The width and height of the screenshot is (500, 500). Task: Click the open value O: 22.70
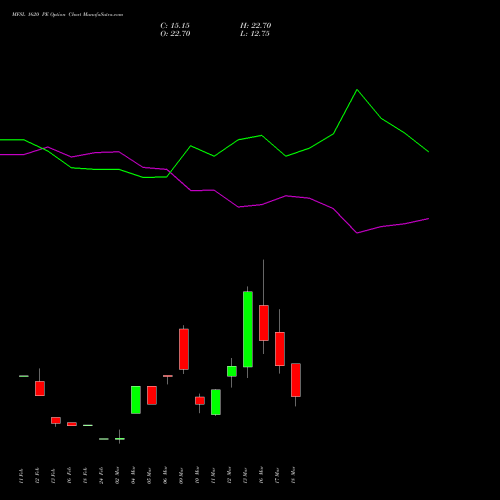coord(175,34)
